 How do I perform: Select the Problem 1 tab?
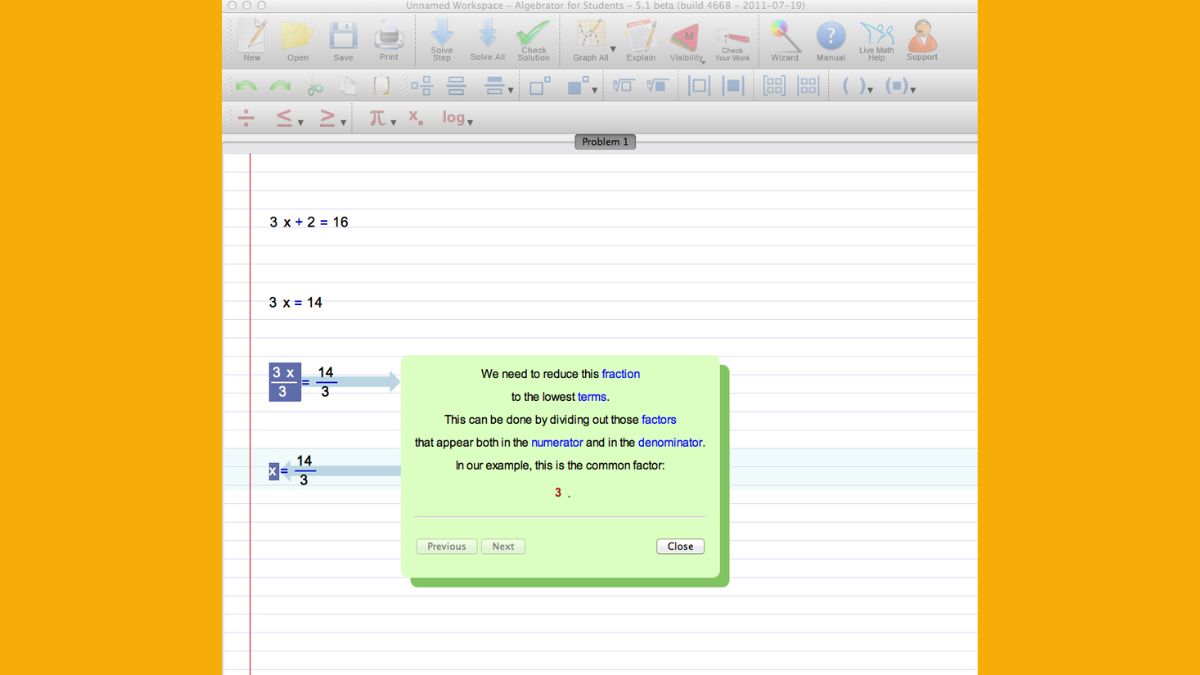(605, 142)
